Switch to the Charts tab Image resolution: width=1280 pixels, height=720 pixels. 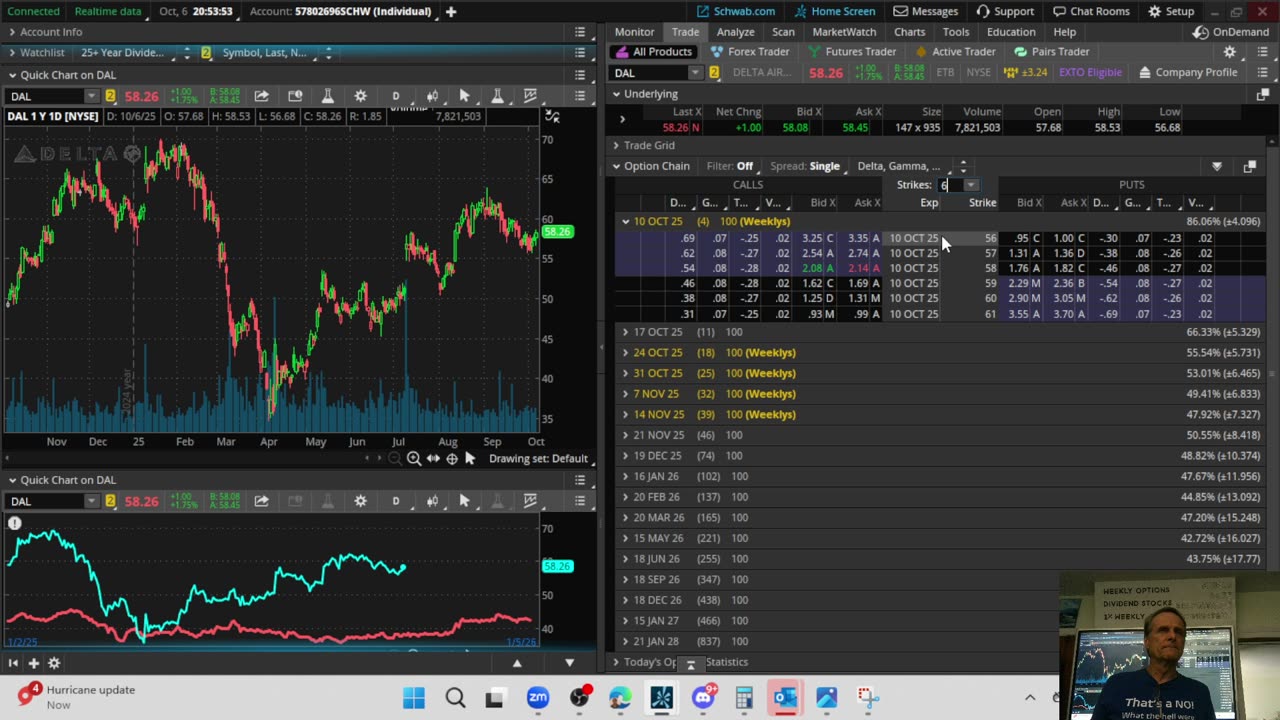909,32
